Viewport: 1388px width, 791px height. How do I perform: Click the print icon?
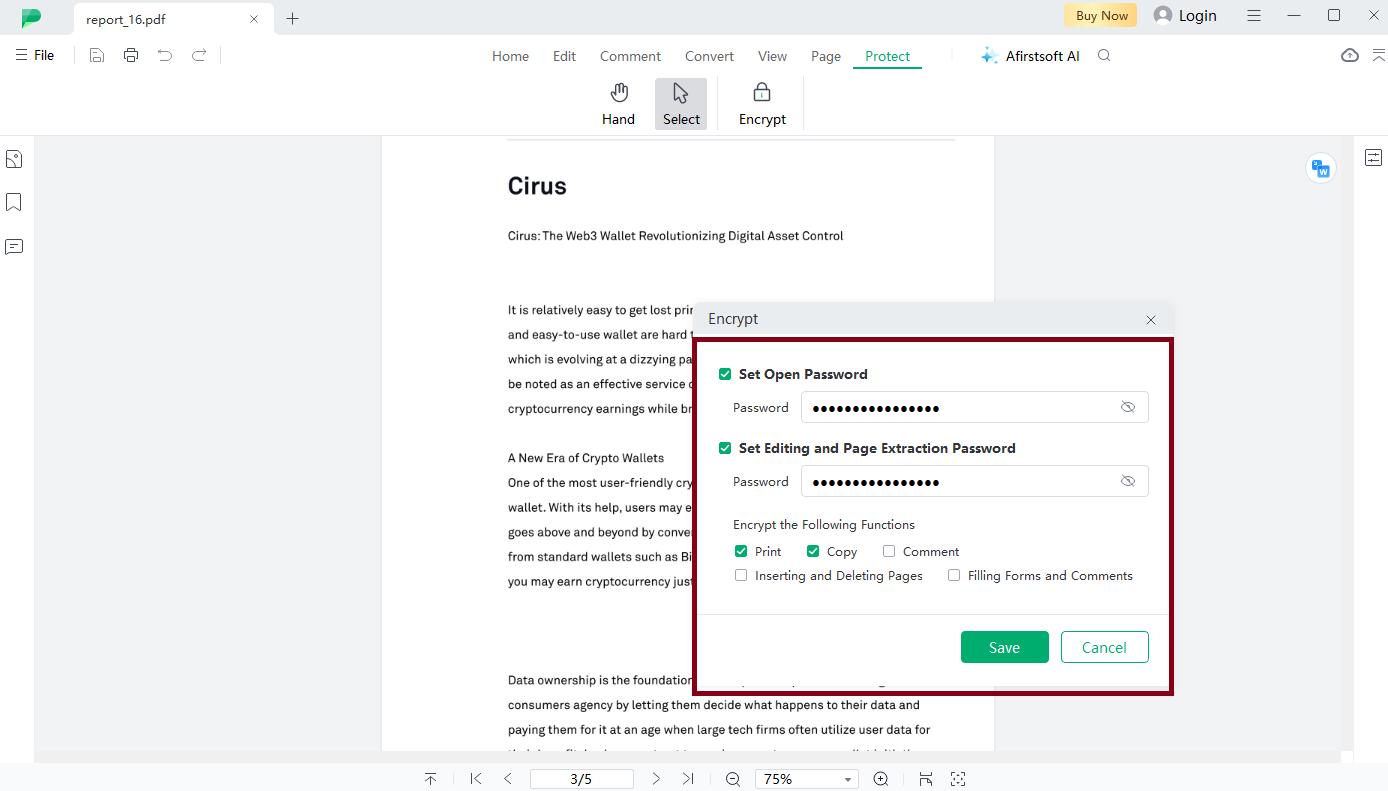coord(131,56)
